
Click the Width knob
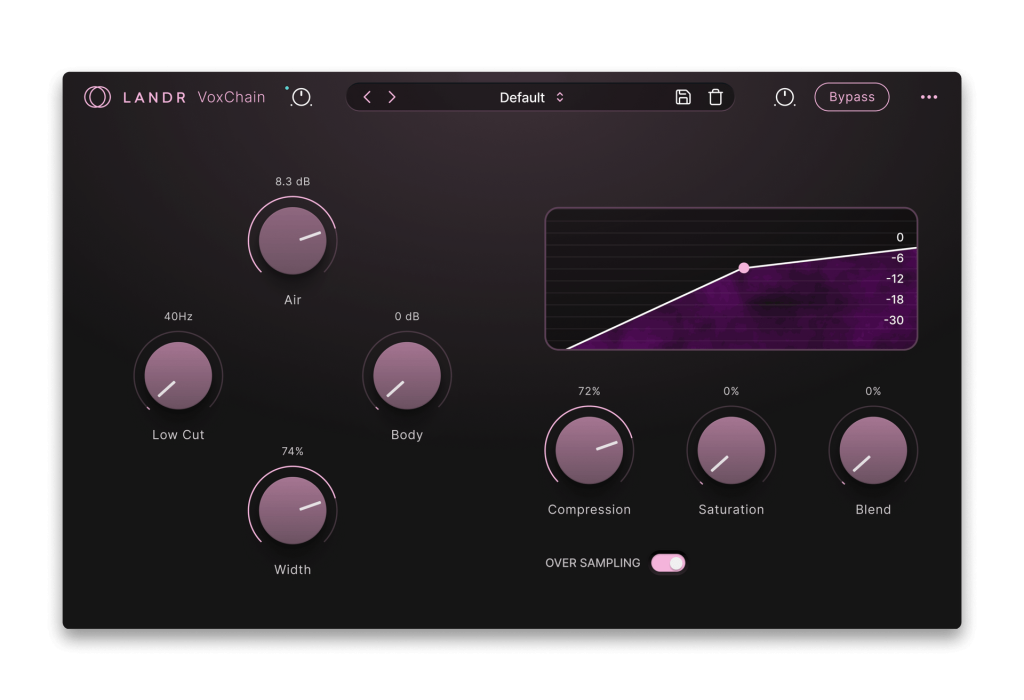(x=292, y=511)
